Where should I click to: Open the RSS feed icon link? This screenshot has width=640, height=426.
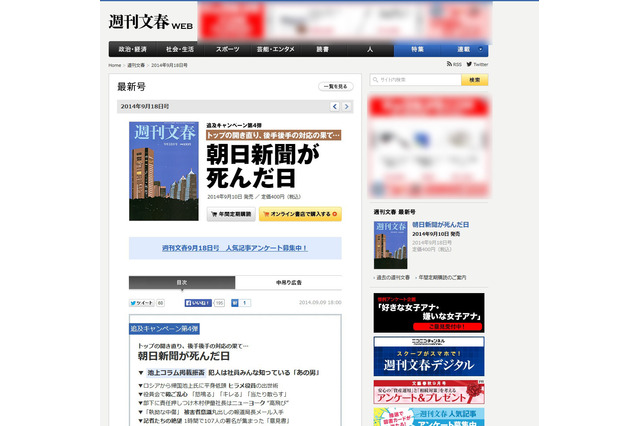tap(454, 64)
